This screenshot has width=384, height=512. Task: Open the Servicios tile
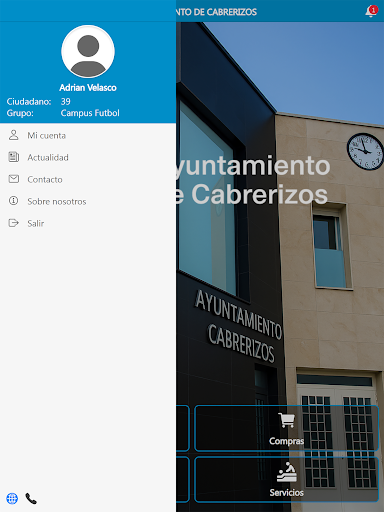tap(286, 479)
